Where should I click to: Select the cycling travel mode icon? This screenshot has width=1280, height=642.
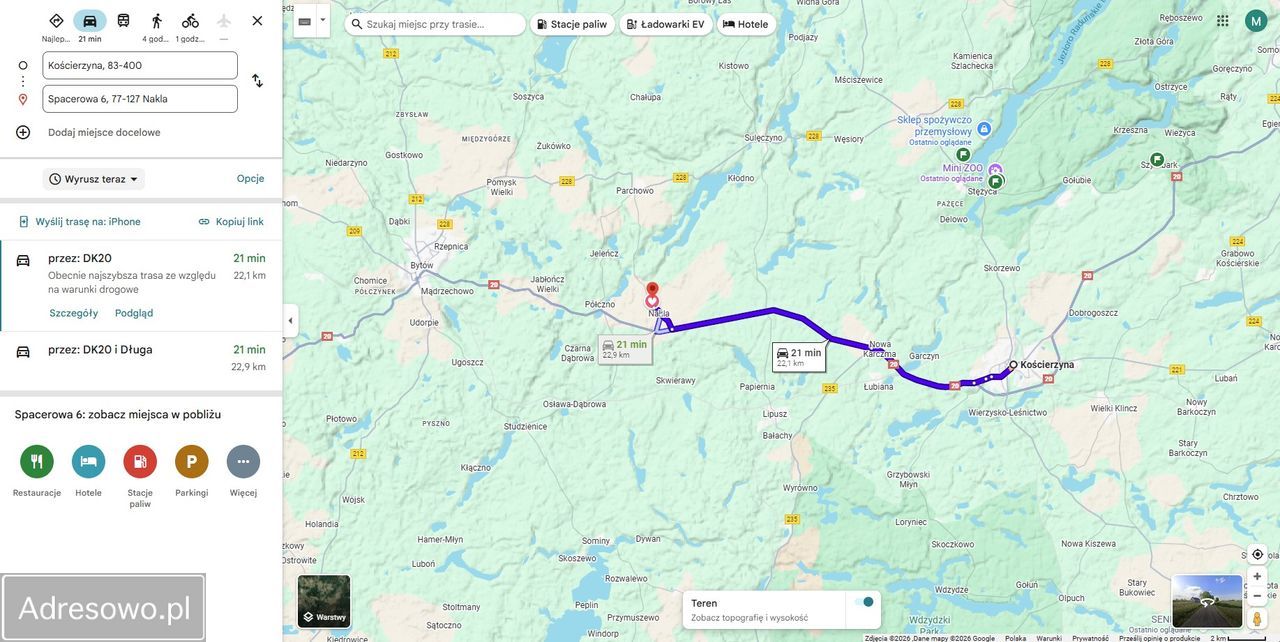click(190, 21)
